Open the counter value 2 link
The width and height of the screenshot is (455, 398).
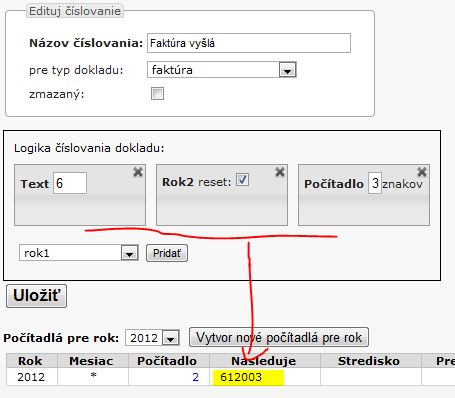(x=195, y=377)
